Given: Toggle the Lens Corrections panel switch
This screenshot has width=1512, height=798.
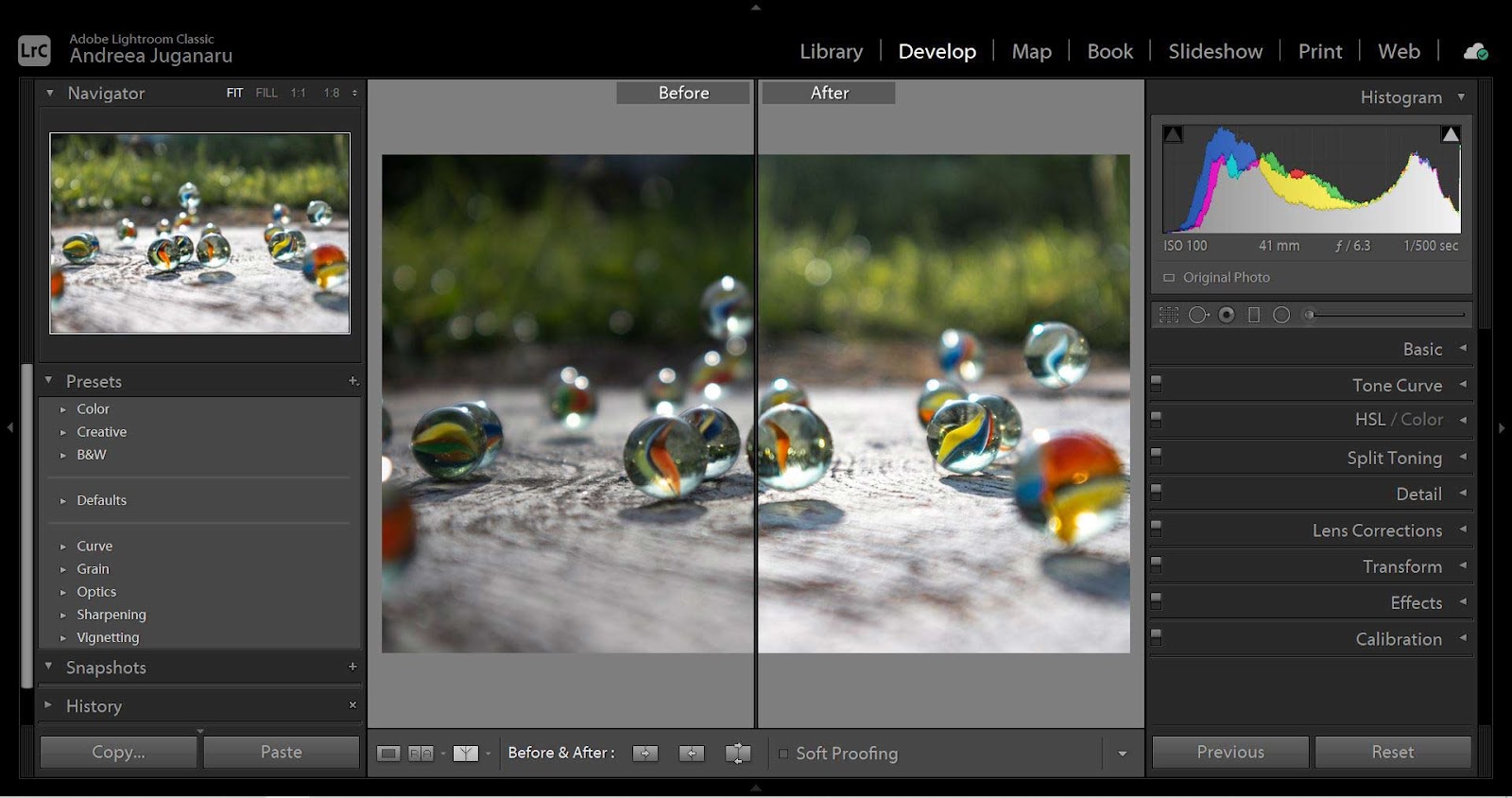Looking at the screenshot, I should click(x=1156, y=529).
